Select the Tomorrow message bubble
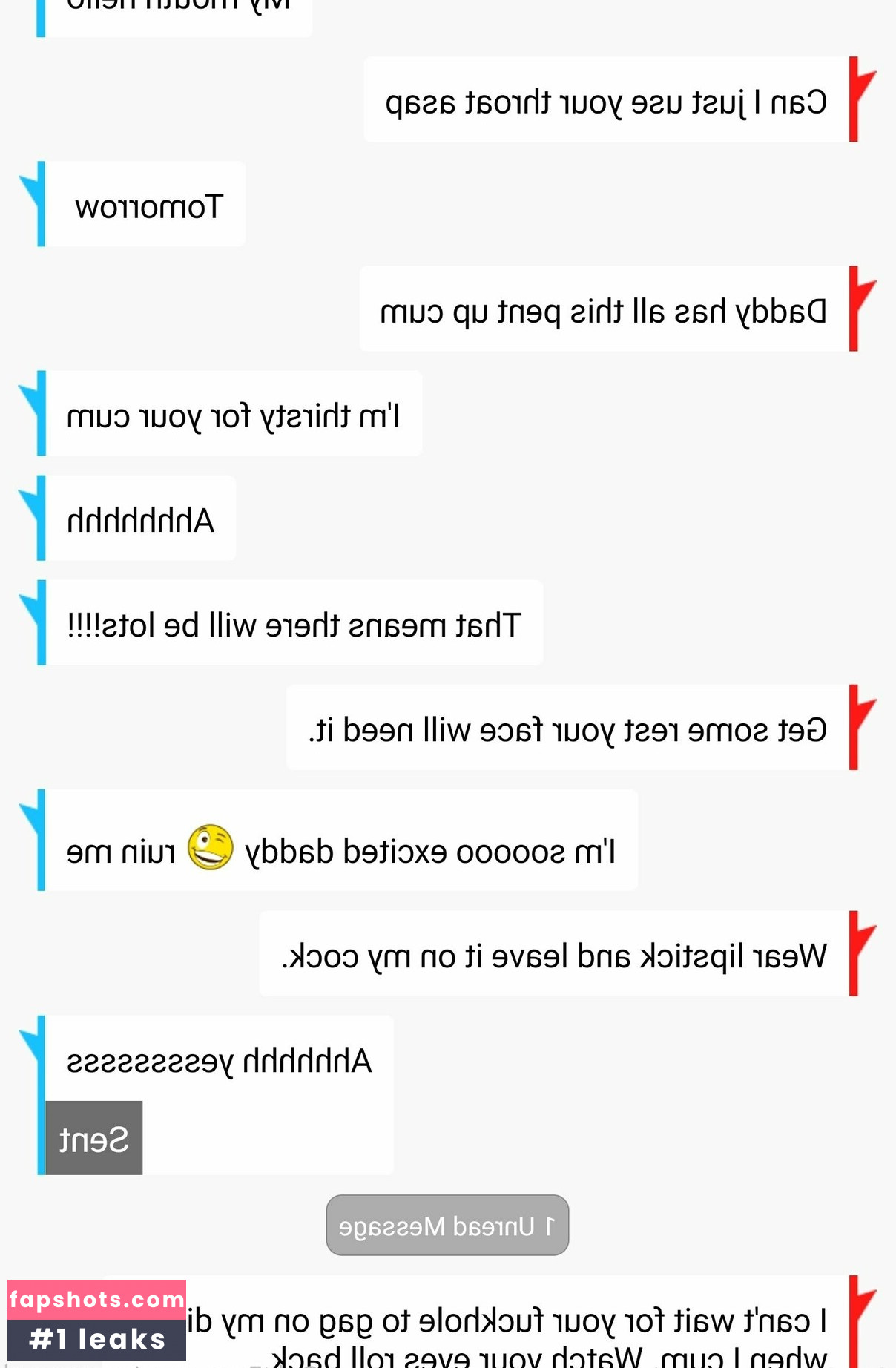The height and width of the screenshot is (1368, 896). pos(145,204)
